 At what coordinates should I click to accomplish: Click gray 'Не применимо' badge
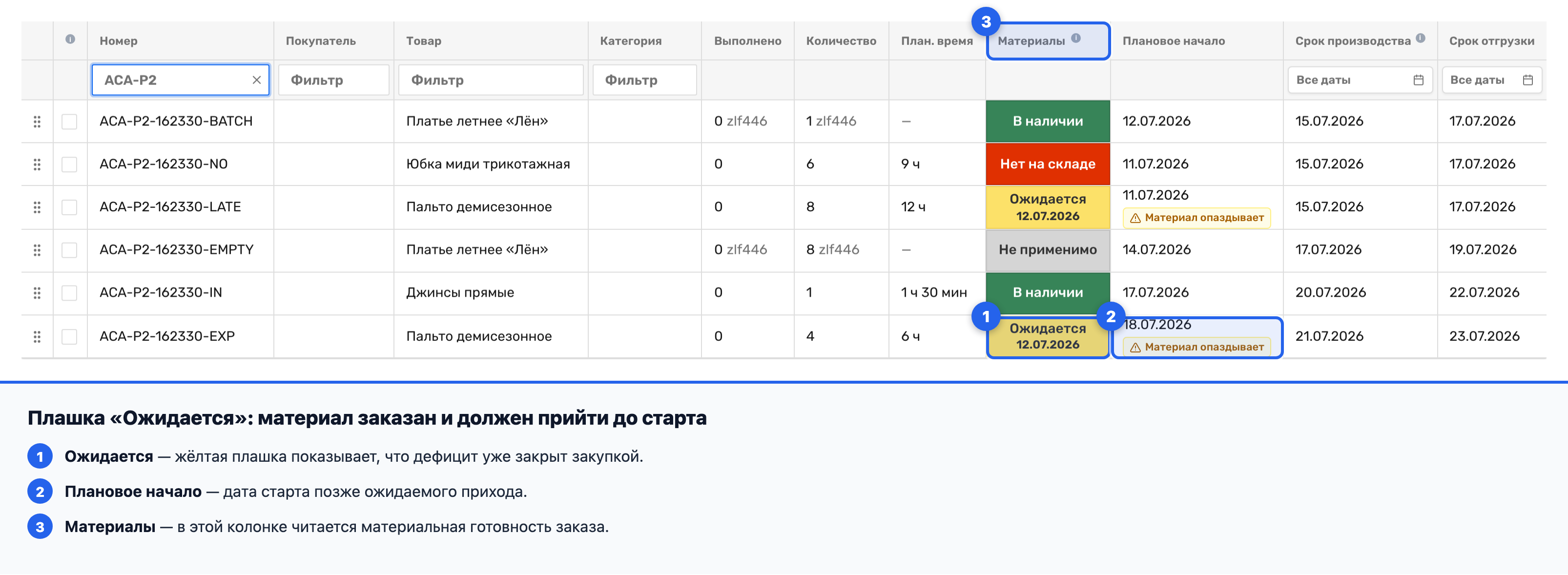point(1048,250)
